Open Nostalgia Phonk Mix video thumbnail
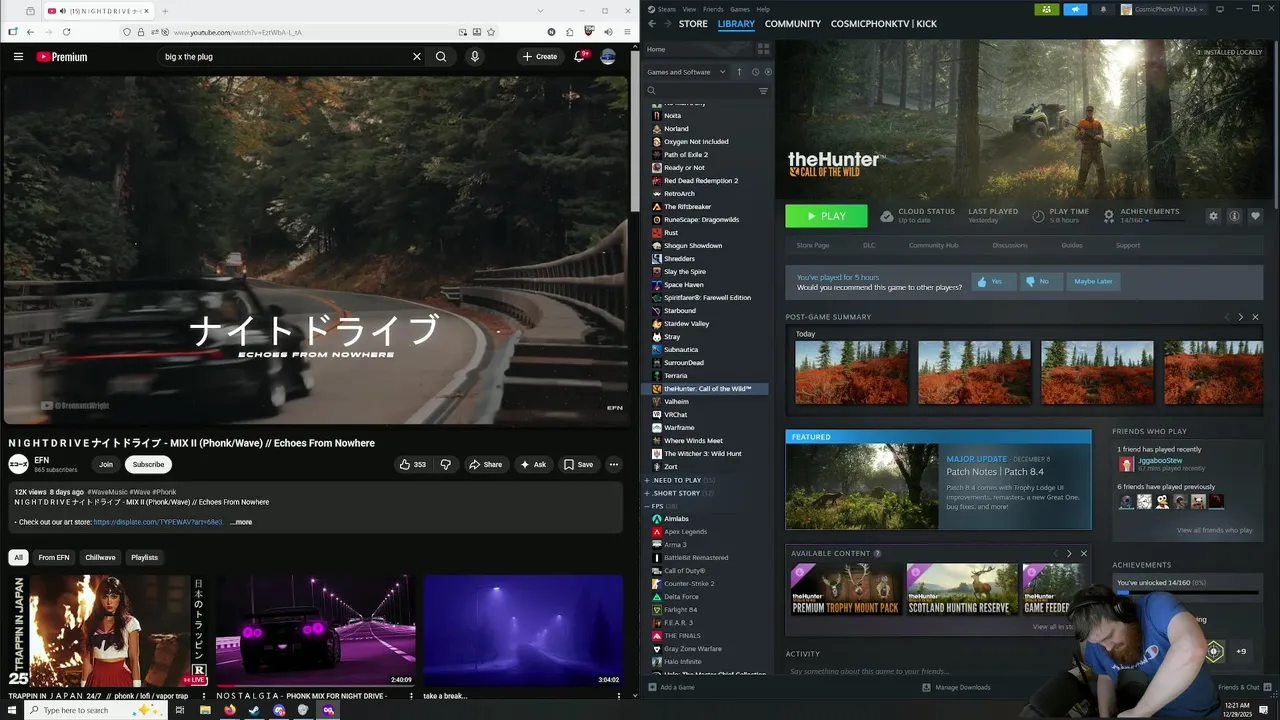 click(x=316, y=630)
